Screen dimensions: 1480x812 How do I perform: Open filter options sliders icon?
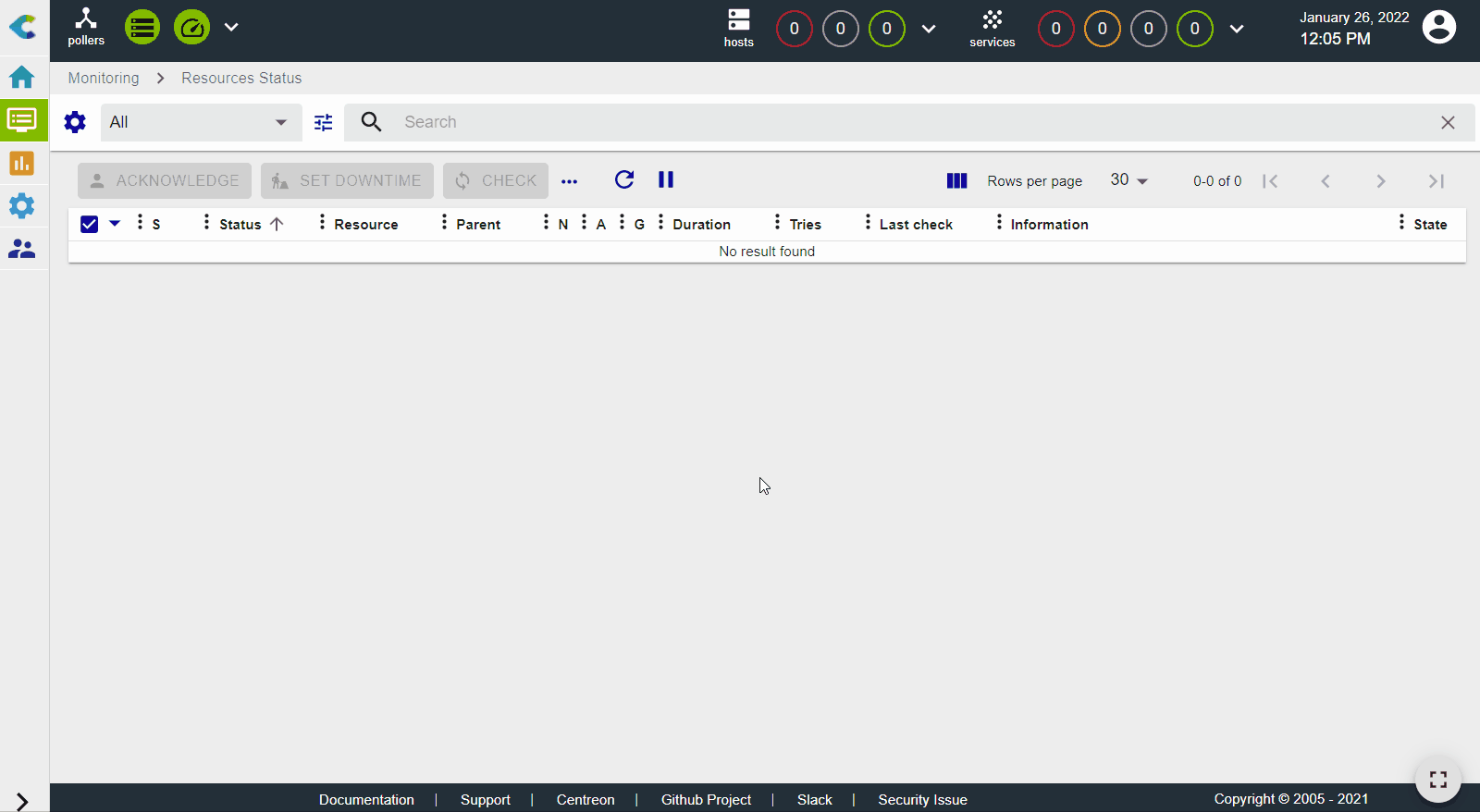[323, 122]
